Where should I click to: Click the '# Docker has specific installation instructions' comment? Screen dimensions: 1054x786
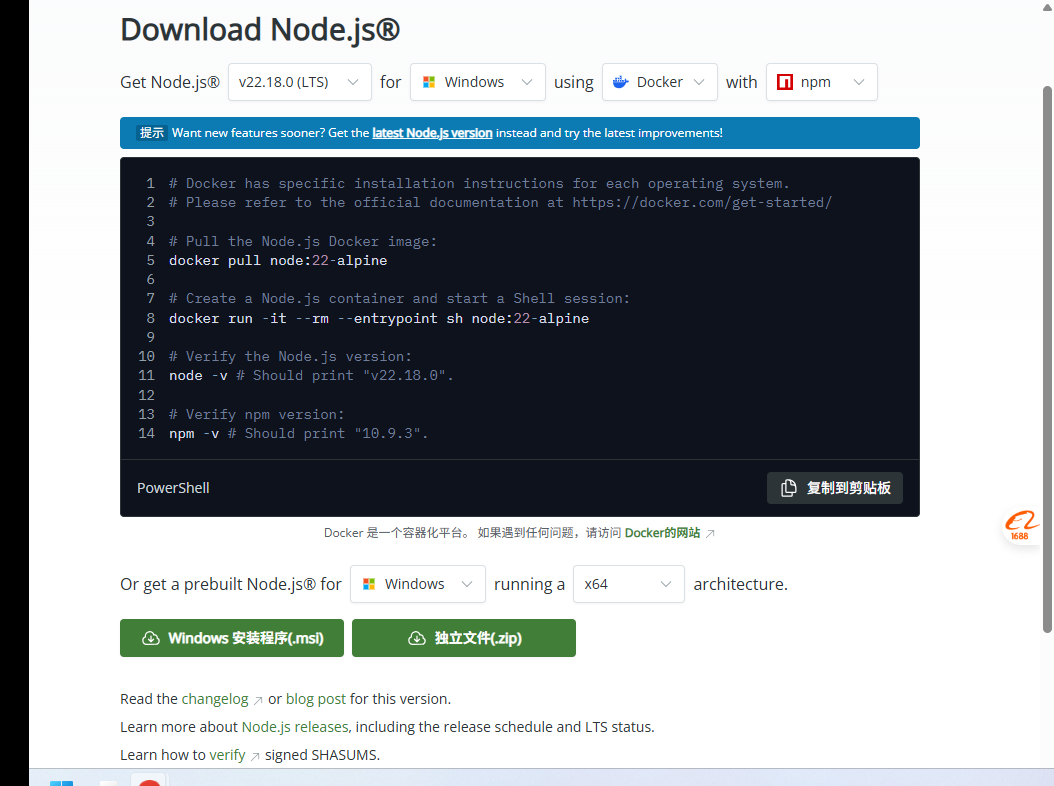click(479, 184)
